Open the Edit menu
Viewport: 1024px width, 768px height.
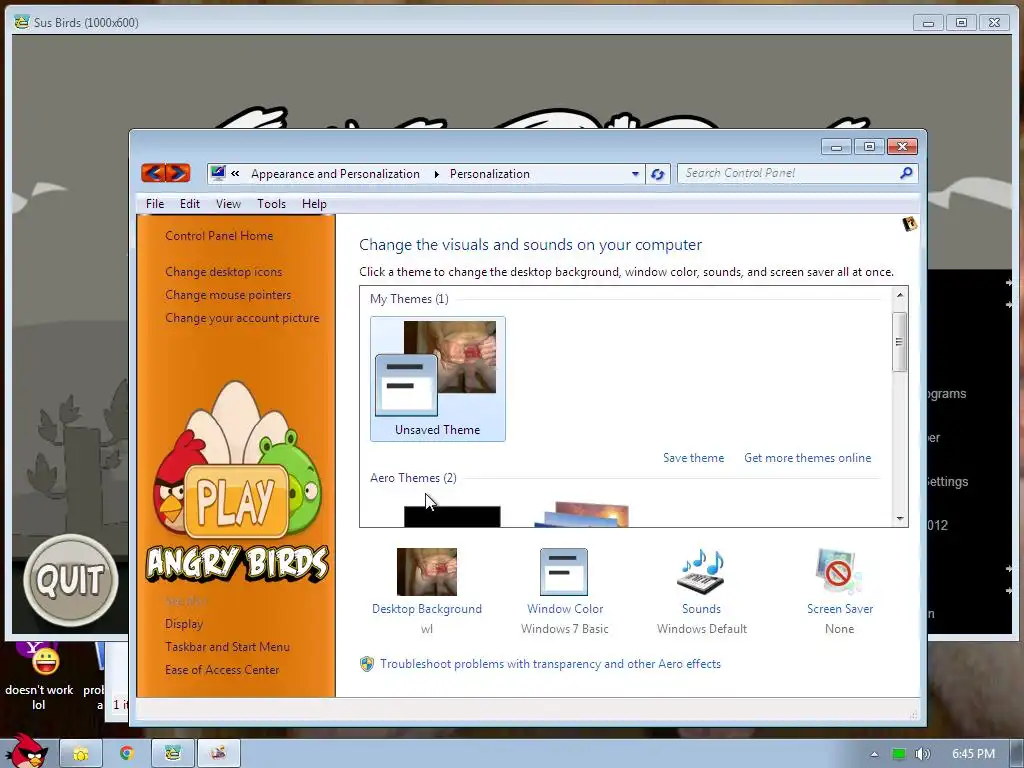(x=190, y=204)
